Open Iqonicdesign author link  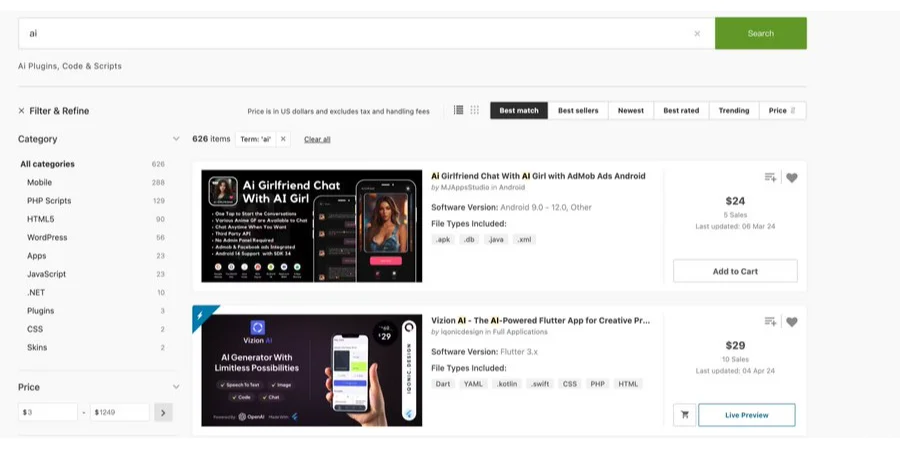(461, 332)
